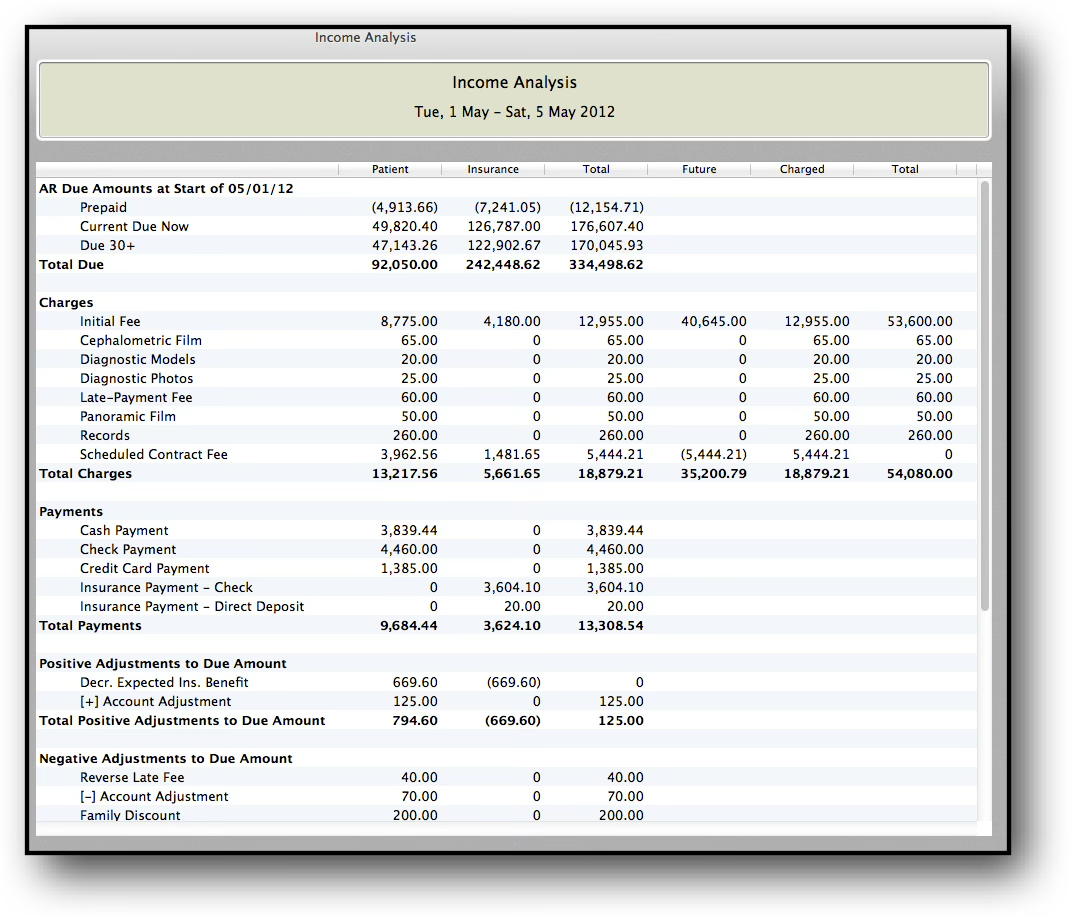
Task: Click Insurance Payment – Direct Deposit row
Action: click(507, 607)
